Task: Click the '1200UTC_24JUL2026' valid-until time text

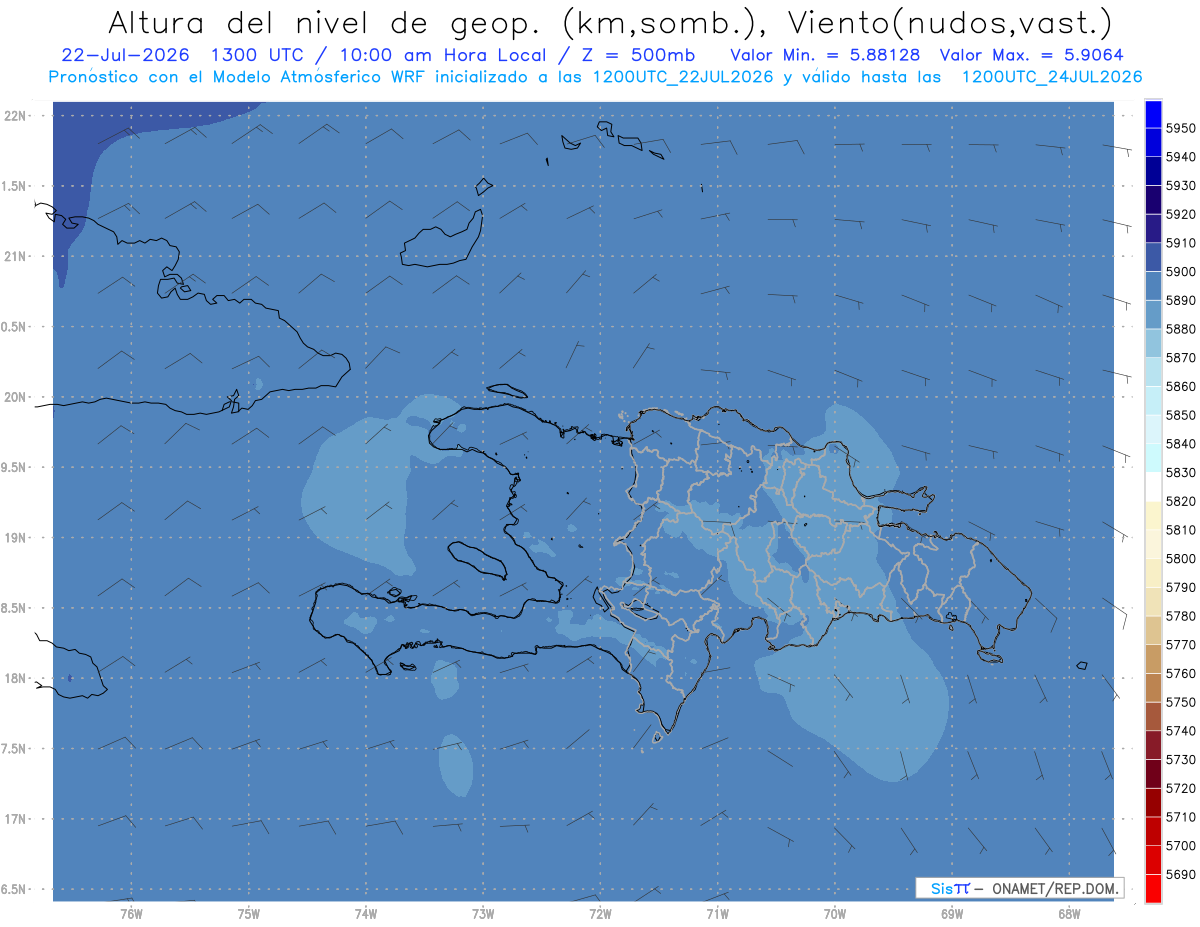Action: click(x=1052, y=77)
